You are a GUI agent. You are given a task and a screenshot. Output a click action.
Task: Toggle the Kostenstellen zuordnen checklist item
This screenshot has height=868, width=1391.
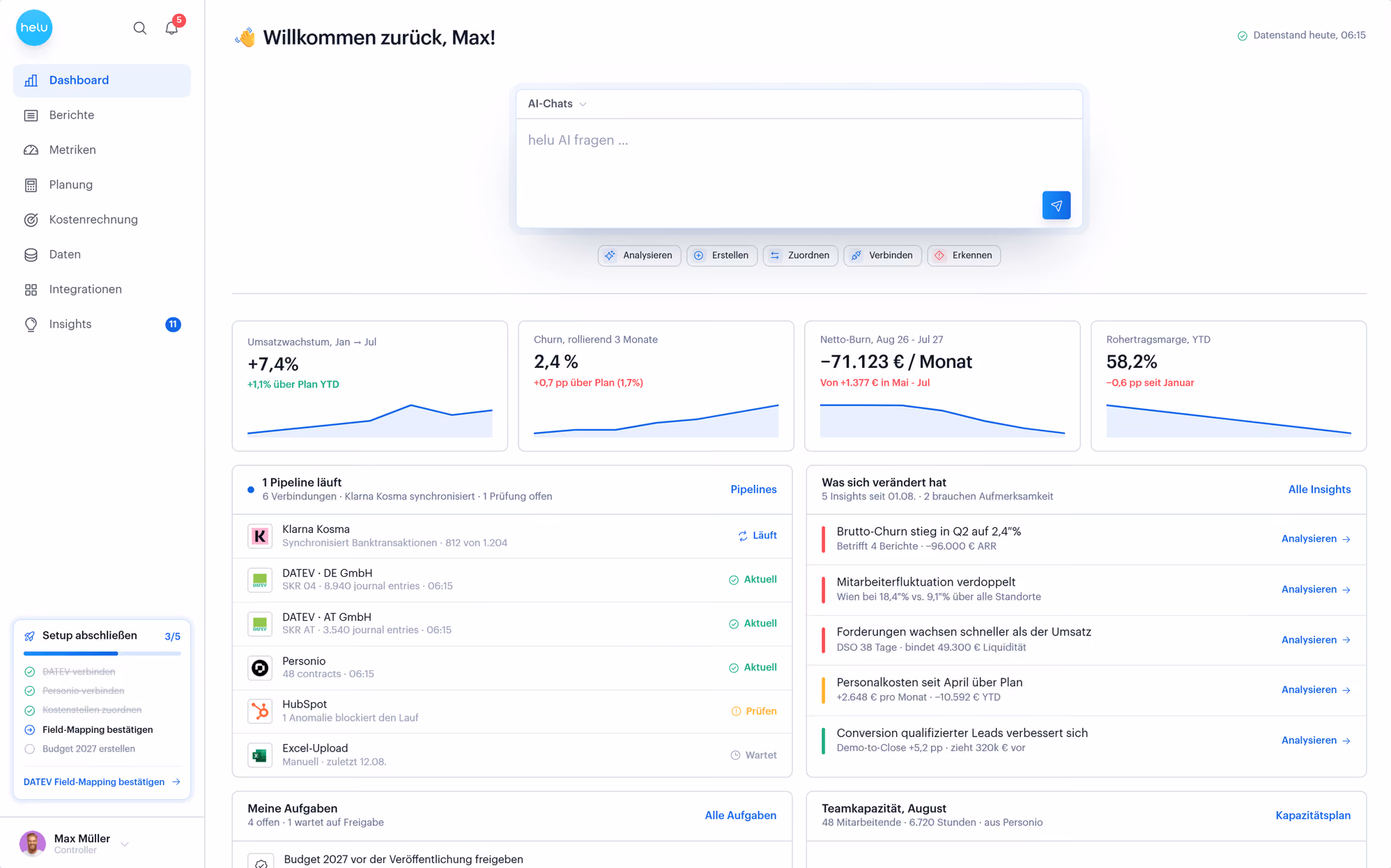coord(83,710)
